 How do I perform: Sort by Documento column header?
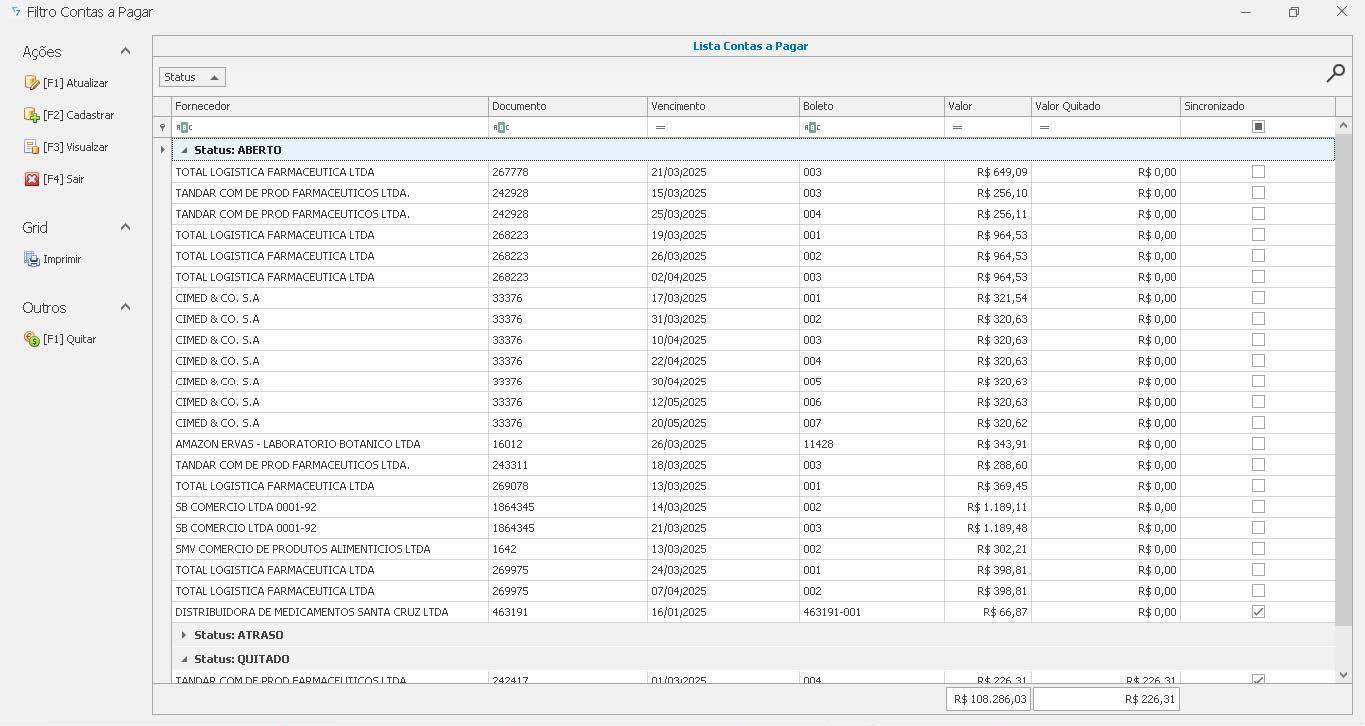pos(568,106)
